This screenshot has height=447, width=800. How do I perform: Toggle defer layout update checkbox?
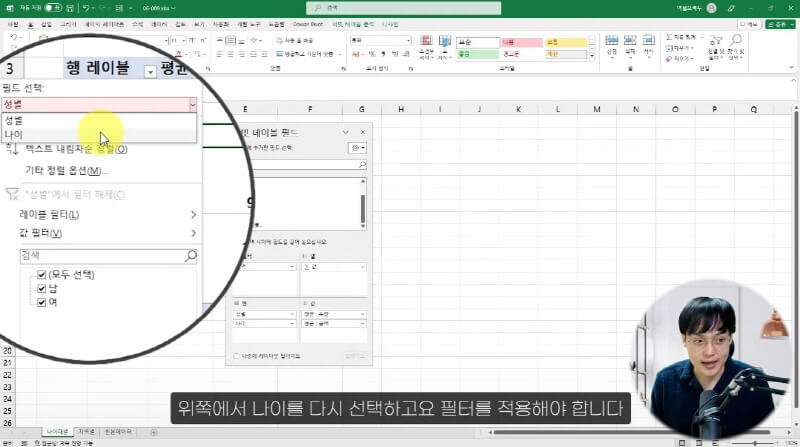click(236, 356)
